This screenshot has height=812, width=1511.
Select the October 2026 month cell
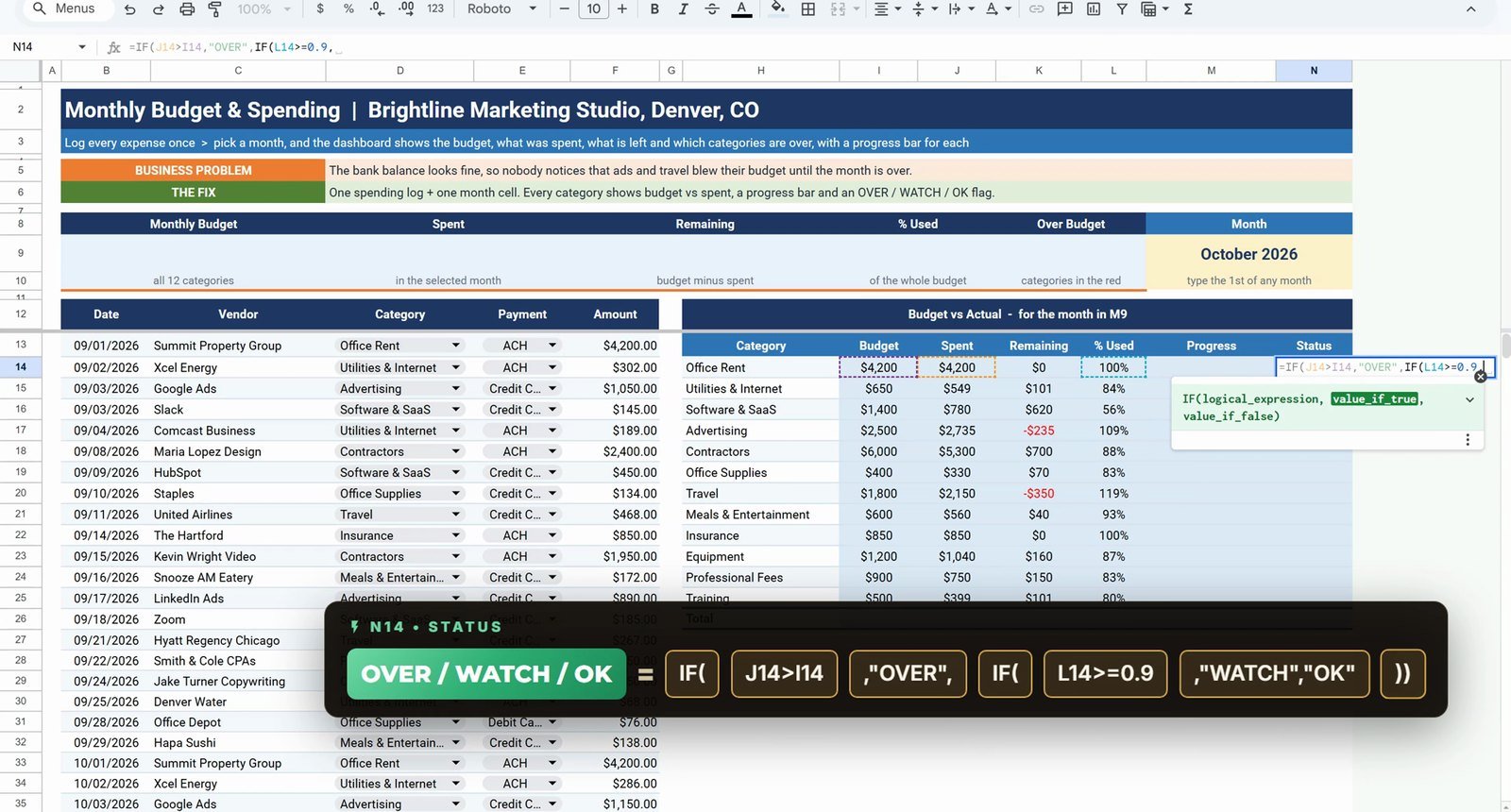[x=1248, y=254]
